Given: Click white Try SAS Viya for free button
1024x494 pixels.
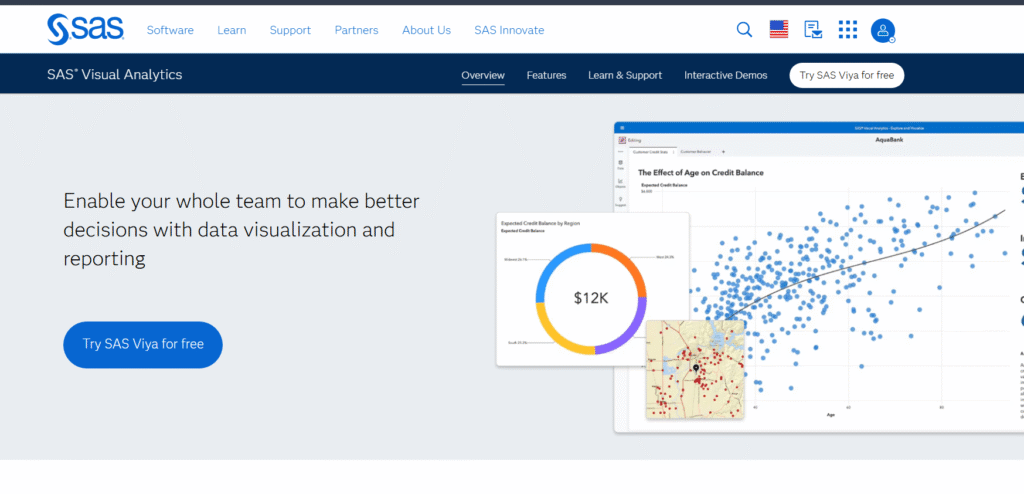Looking at the screenshot, I should (x=846, y=75).
